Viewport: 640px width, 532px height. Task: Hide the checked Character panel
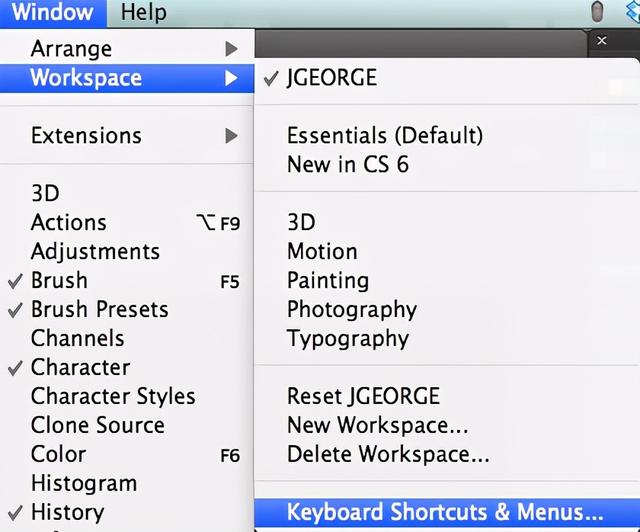(80, 368)
